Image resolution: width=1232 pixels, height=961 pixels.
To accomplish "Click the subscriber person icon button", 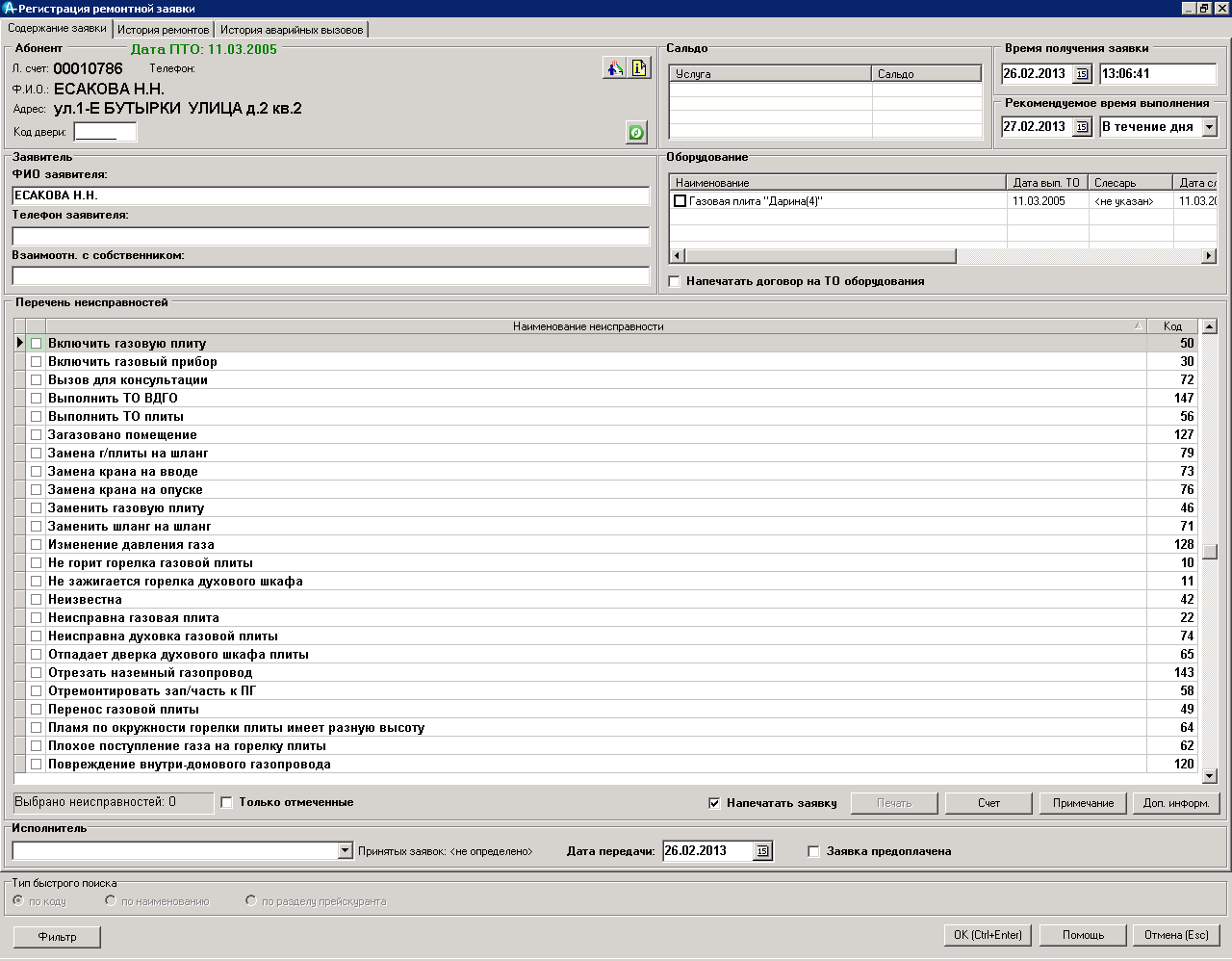I will (x=614, y=68).
